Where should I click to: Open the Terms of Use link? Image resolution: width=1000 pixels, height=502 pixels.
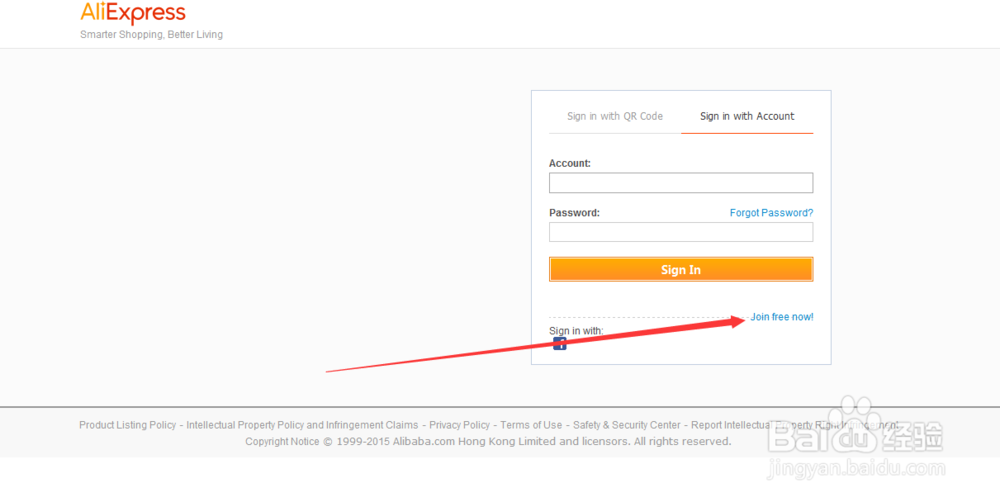click(531, 425)
